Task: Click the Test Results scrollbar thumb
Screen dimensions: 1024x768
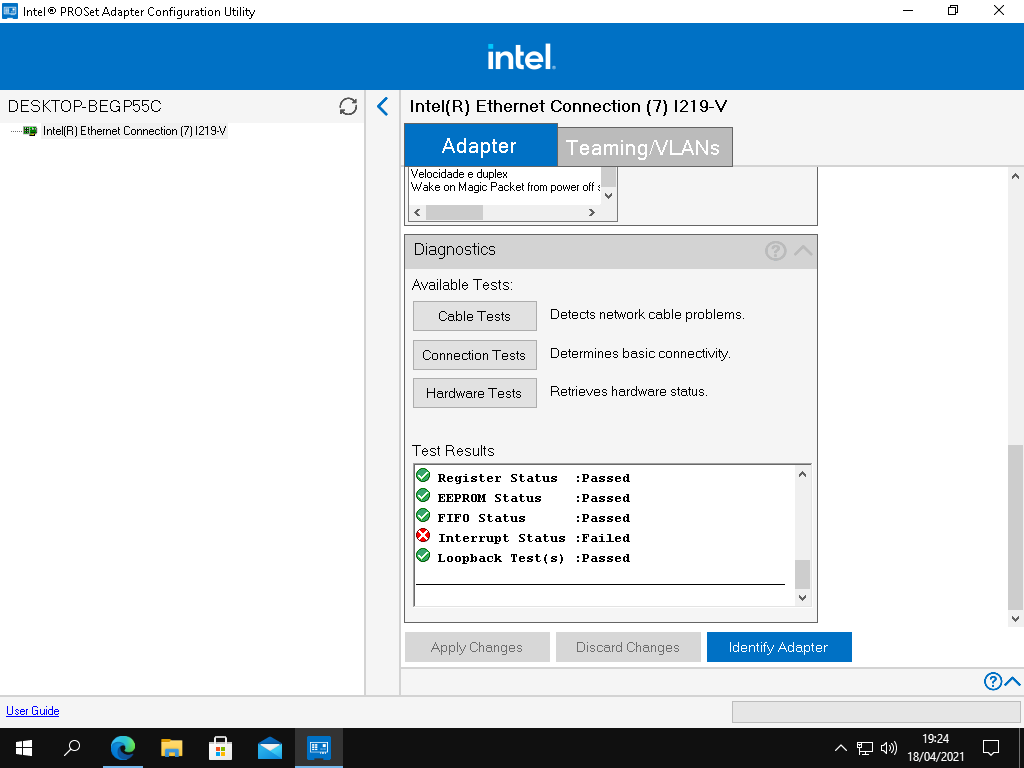Action: coord(803,574)
